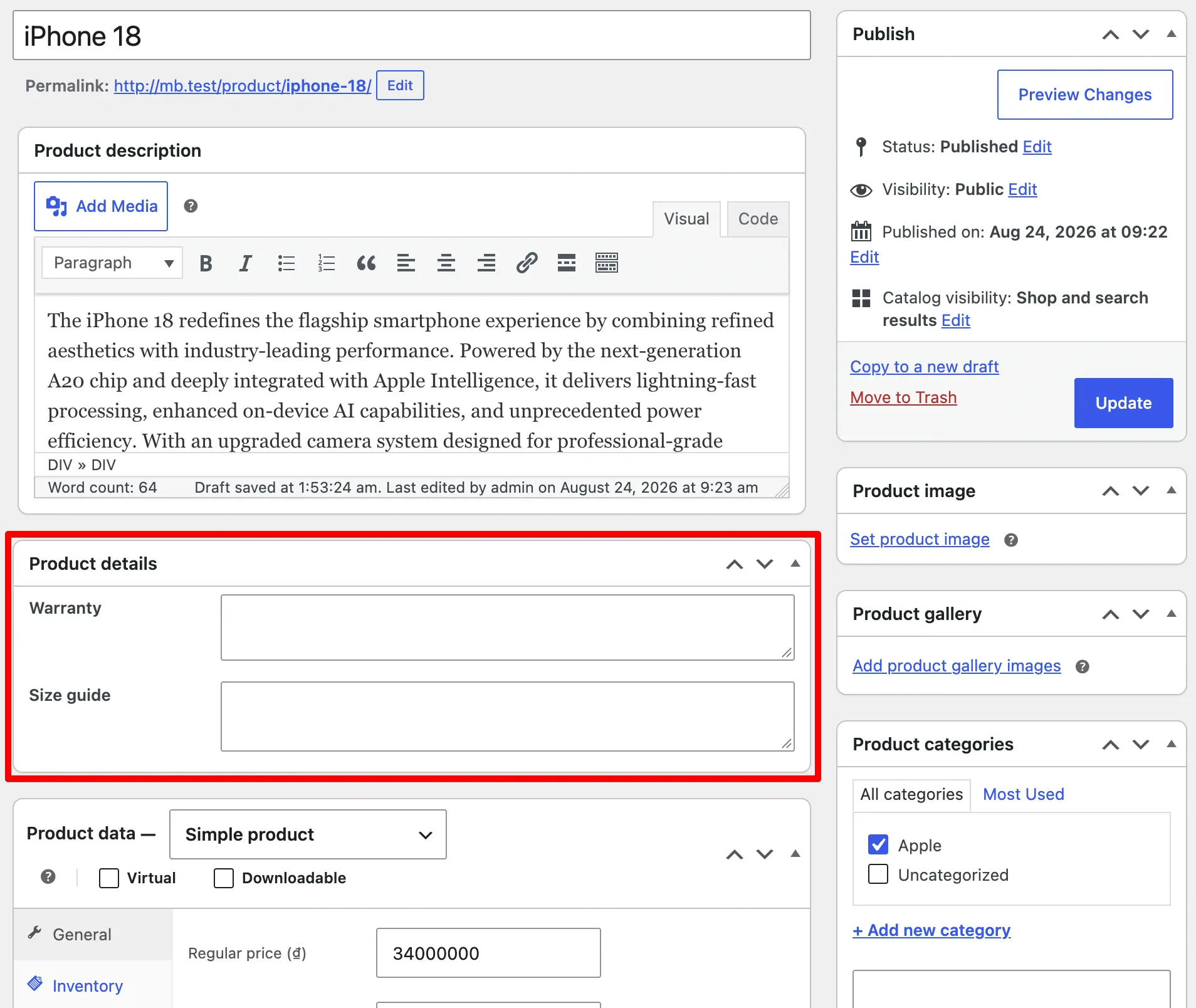Screen dimensions: 1196x1008
Task: Collapse the Publish panel
Action: [x=1171, y=34]
